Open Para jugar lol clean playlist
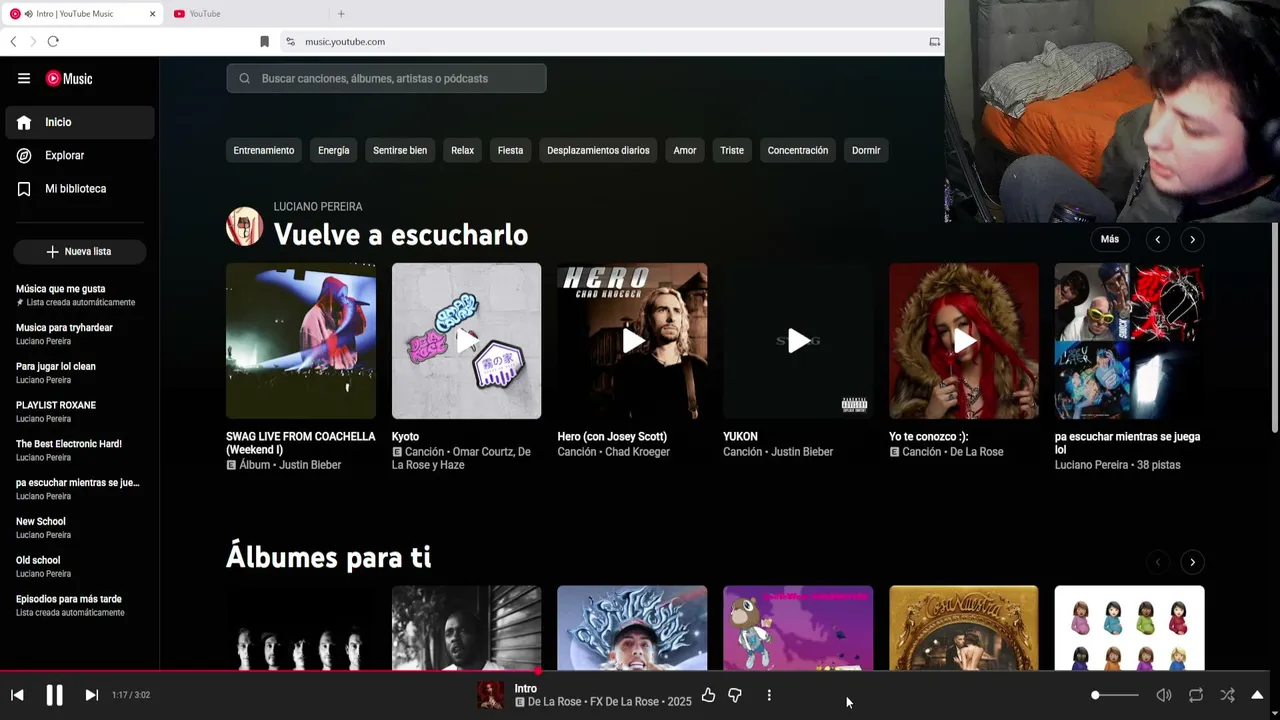The width and height of the screenshot is (1280, 720). [x=80, y=373]
